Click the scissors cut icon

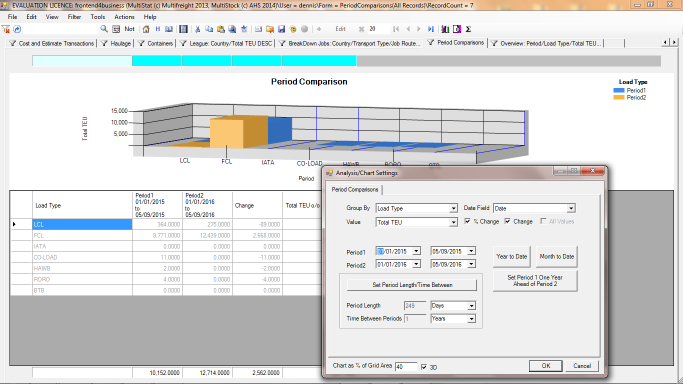coord(197,29)
